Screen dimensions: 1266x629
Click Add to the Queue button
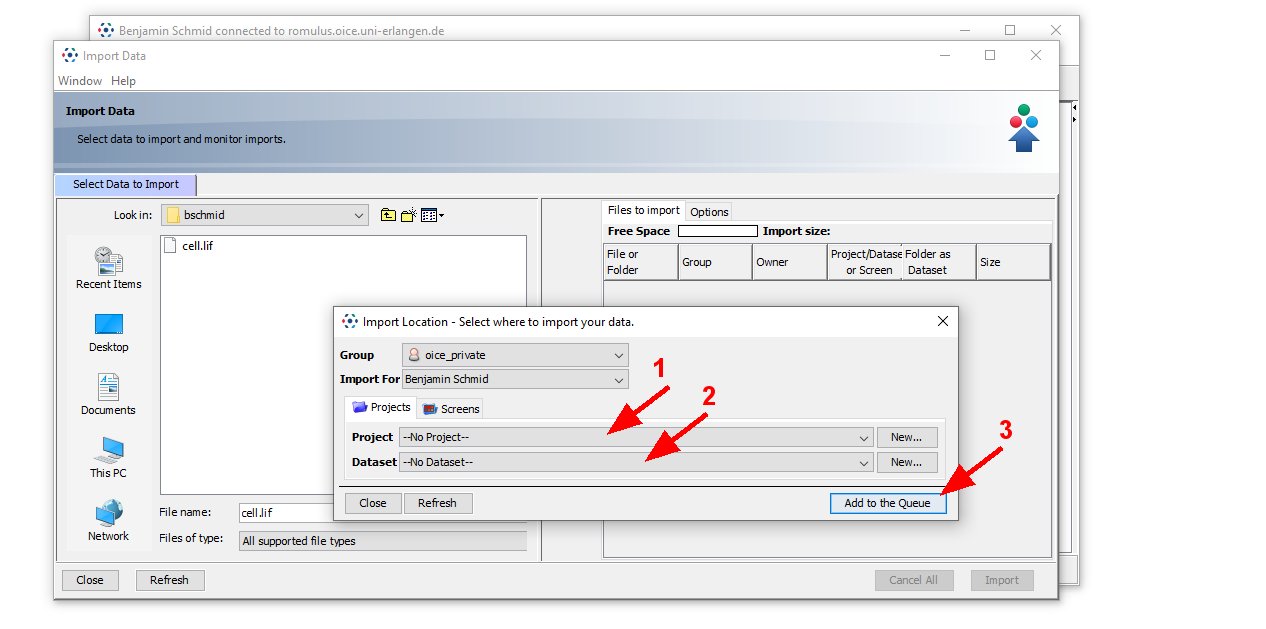887,503
